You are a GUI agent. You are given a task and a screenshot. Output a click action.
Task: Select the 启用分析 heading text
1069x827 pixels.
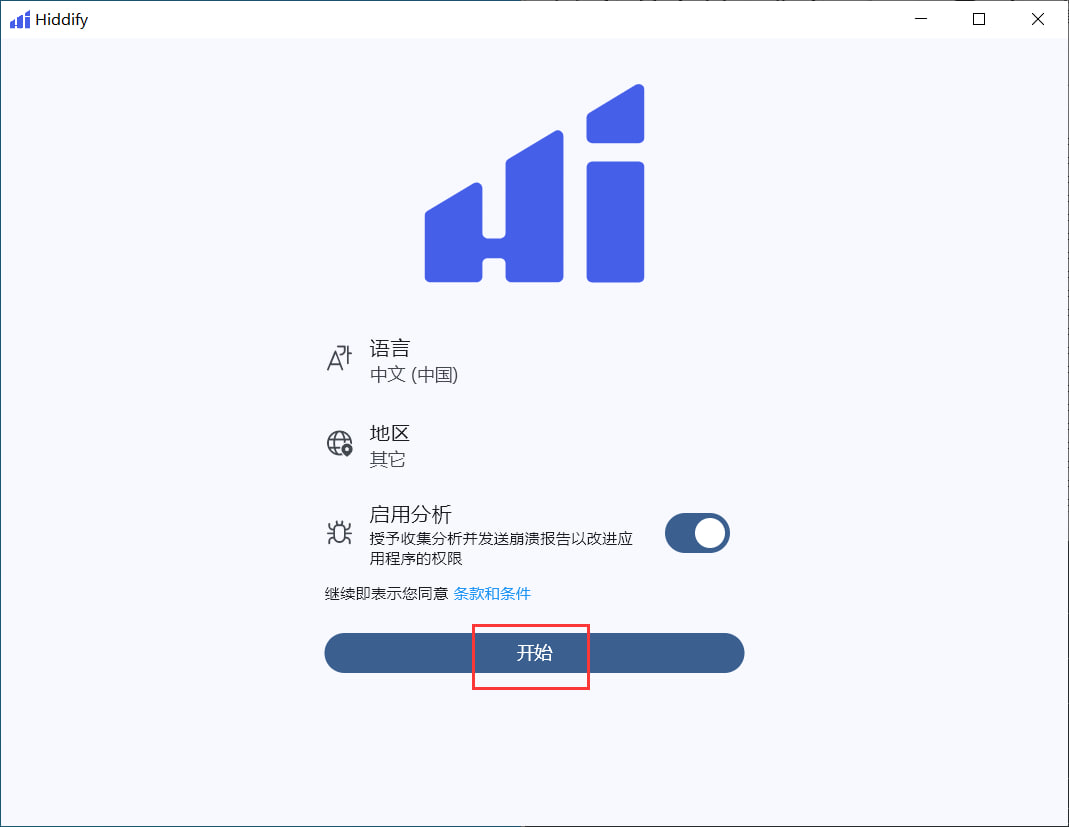click(410, 515)
